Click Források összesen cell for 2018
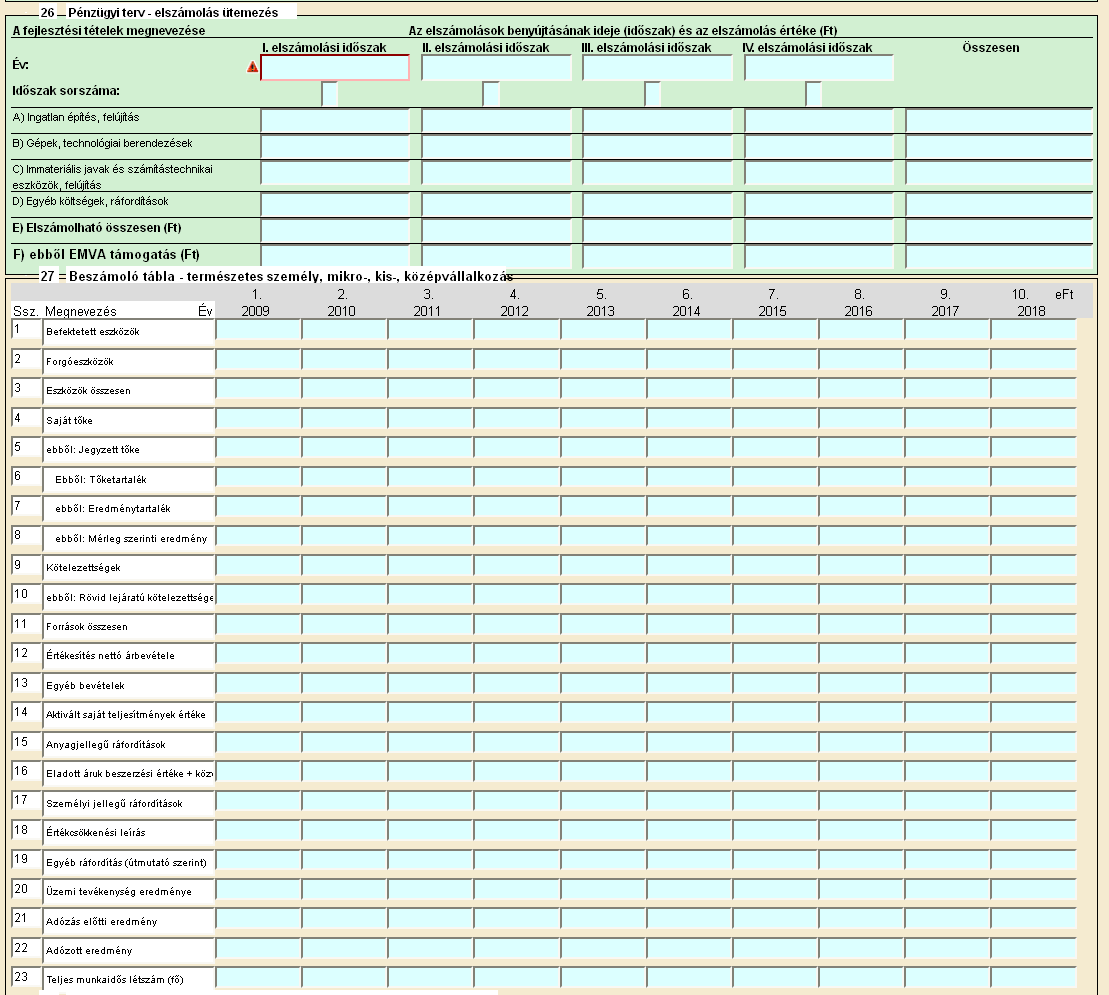This screenshot has width=1109, height=995. point(1033,625)
